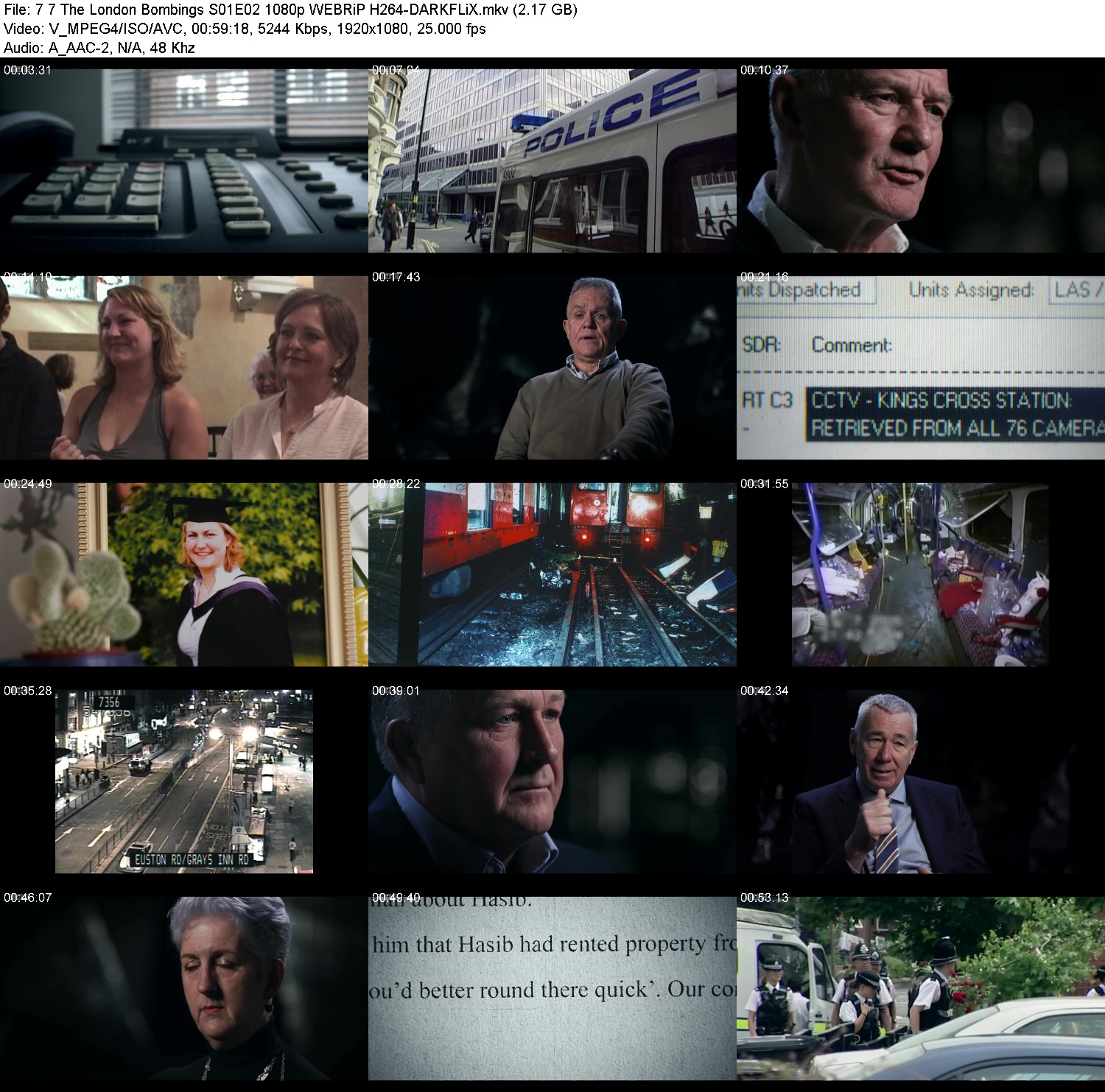
Task: Select the 00:39:01 profile close-up frame
Action: [552, 782]
